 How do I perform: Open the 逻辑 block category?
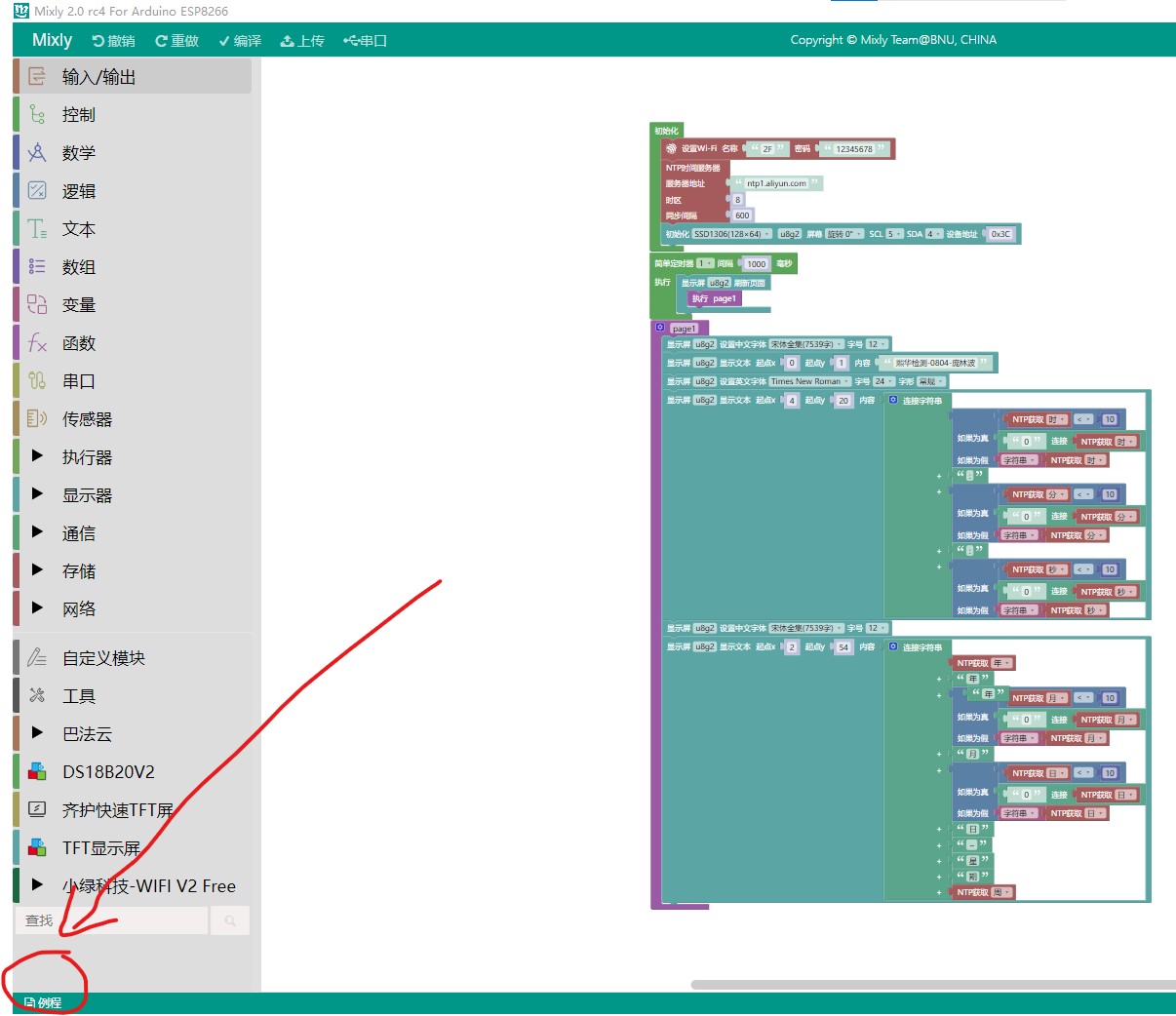[x=133, y=190]
